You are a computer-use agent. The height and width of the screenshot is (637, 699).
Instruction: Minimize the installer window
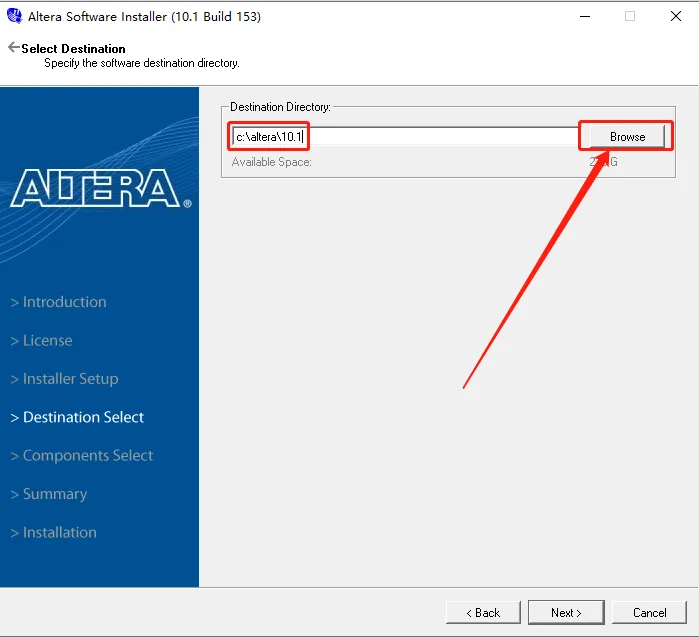click(585, 16)
